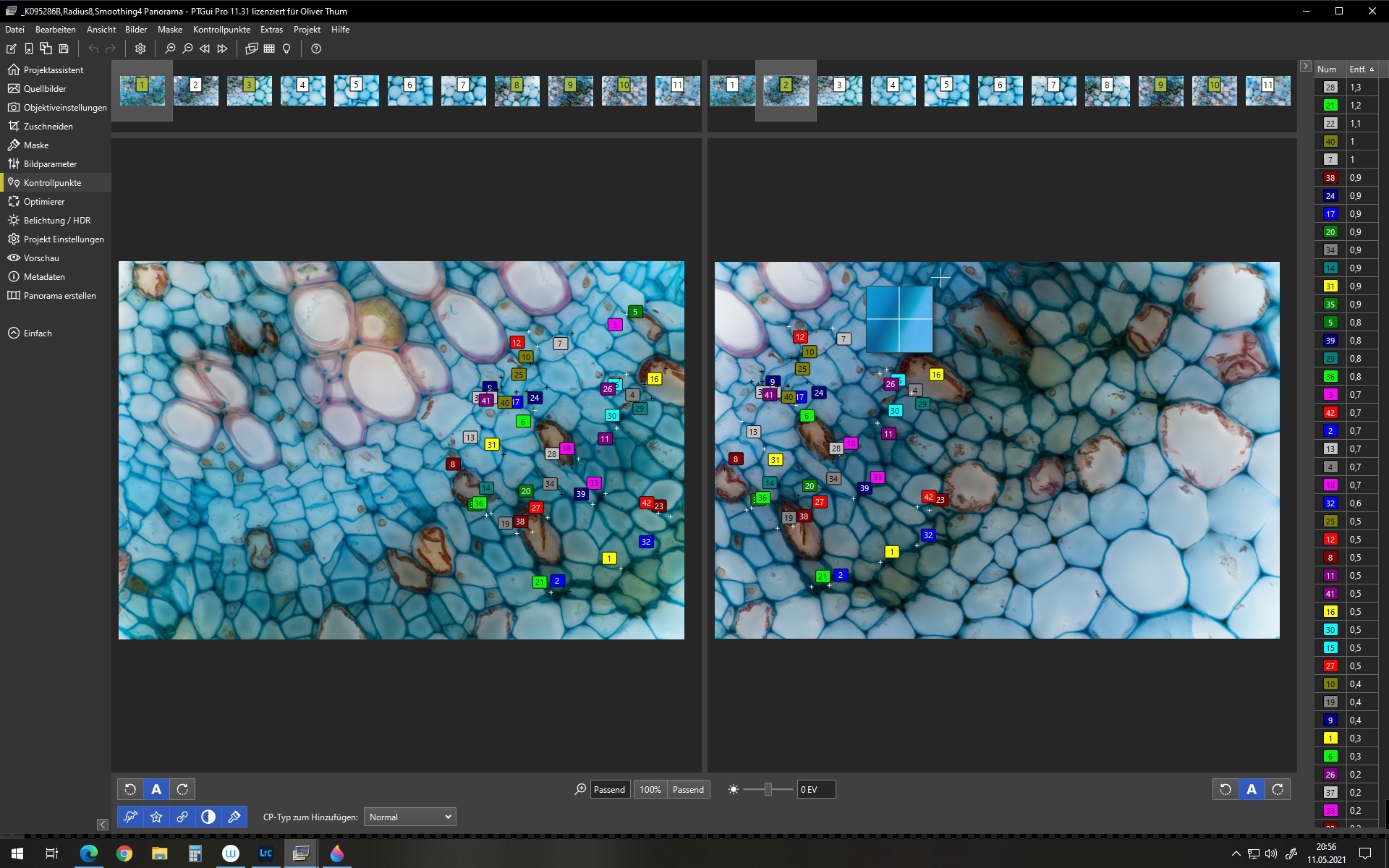Open the Kontrollpunkte menu

click(x=221, y=30)
